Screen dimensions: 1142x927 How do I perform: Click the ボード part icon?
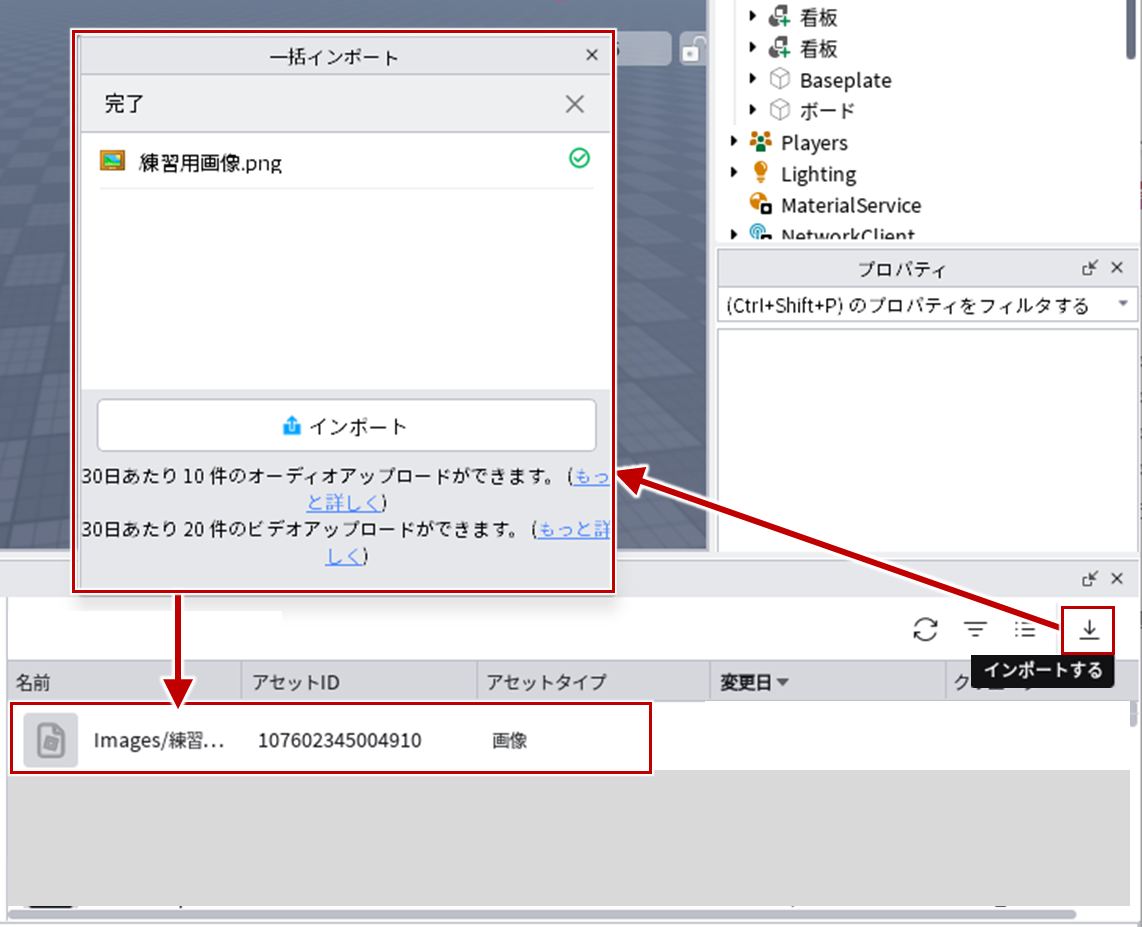point(780,110)
